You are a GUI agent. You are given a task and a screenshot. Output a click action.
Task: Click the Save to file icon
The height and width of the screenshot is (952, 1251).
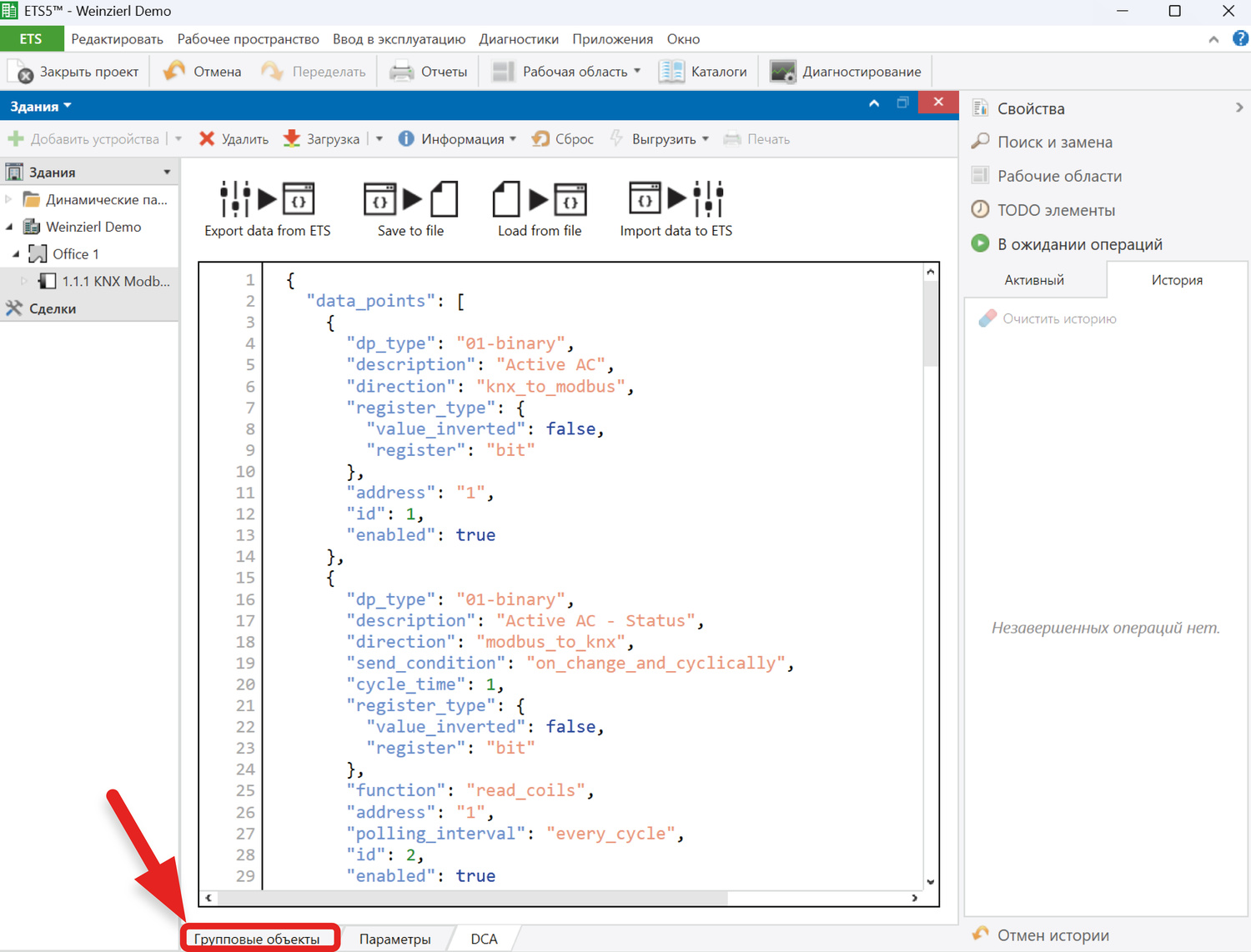tap(410, 200)
